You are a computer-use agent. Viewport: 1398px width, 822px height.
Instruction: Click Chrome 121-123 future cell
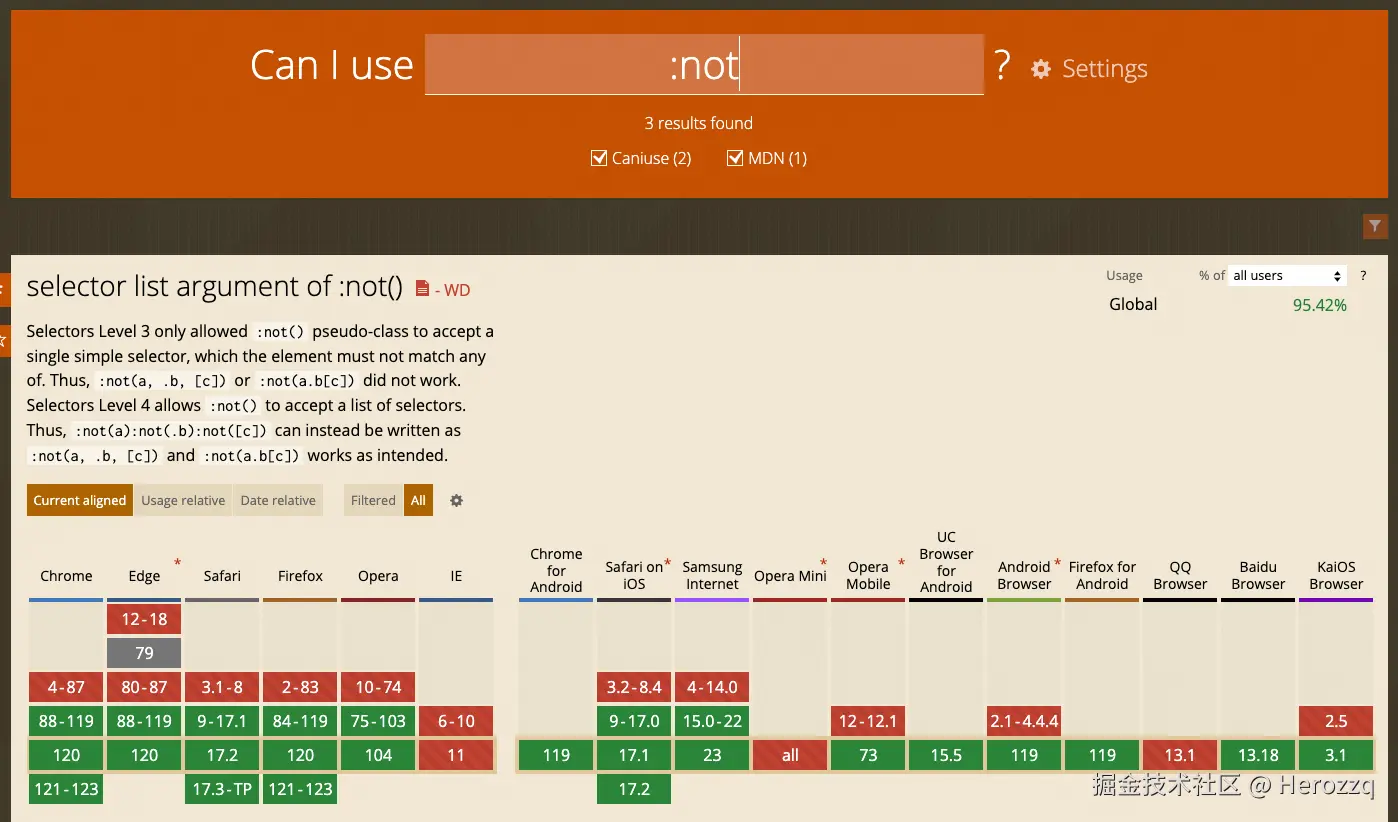pyautogui.click(x=66, y=789)
